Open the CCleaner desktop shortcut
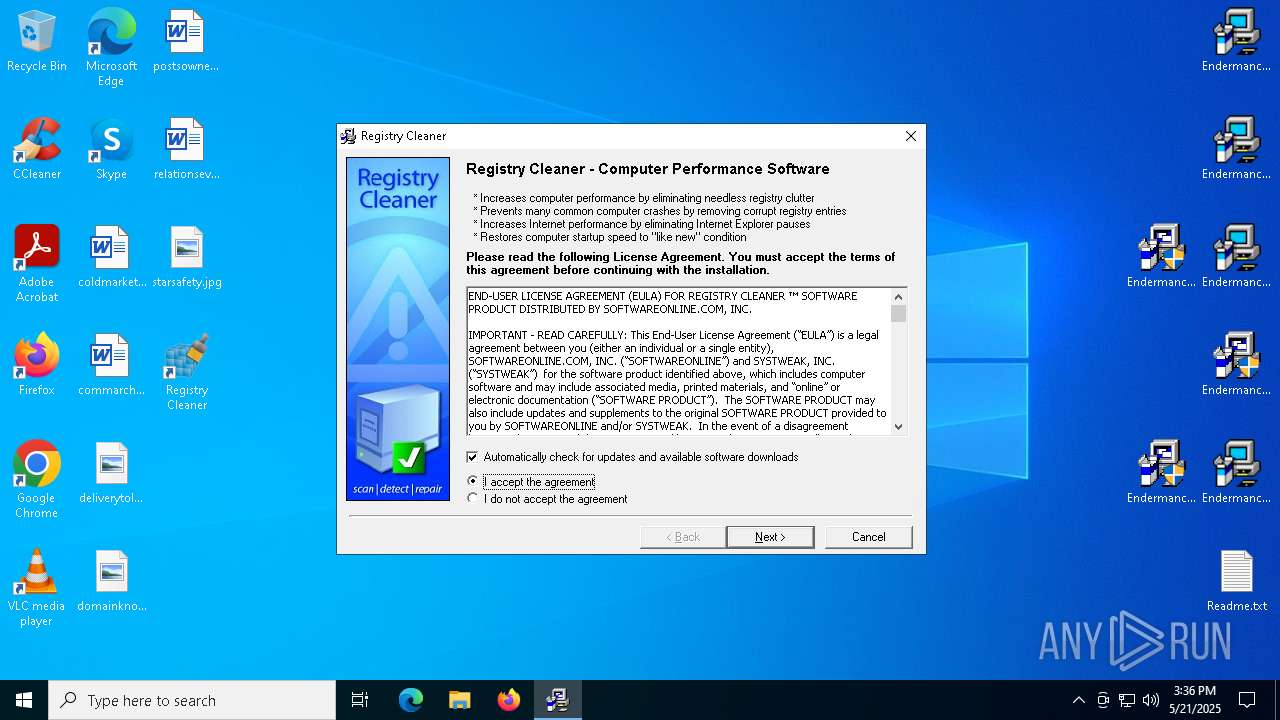The image size is (1280, 720). (x=37, y=149)
